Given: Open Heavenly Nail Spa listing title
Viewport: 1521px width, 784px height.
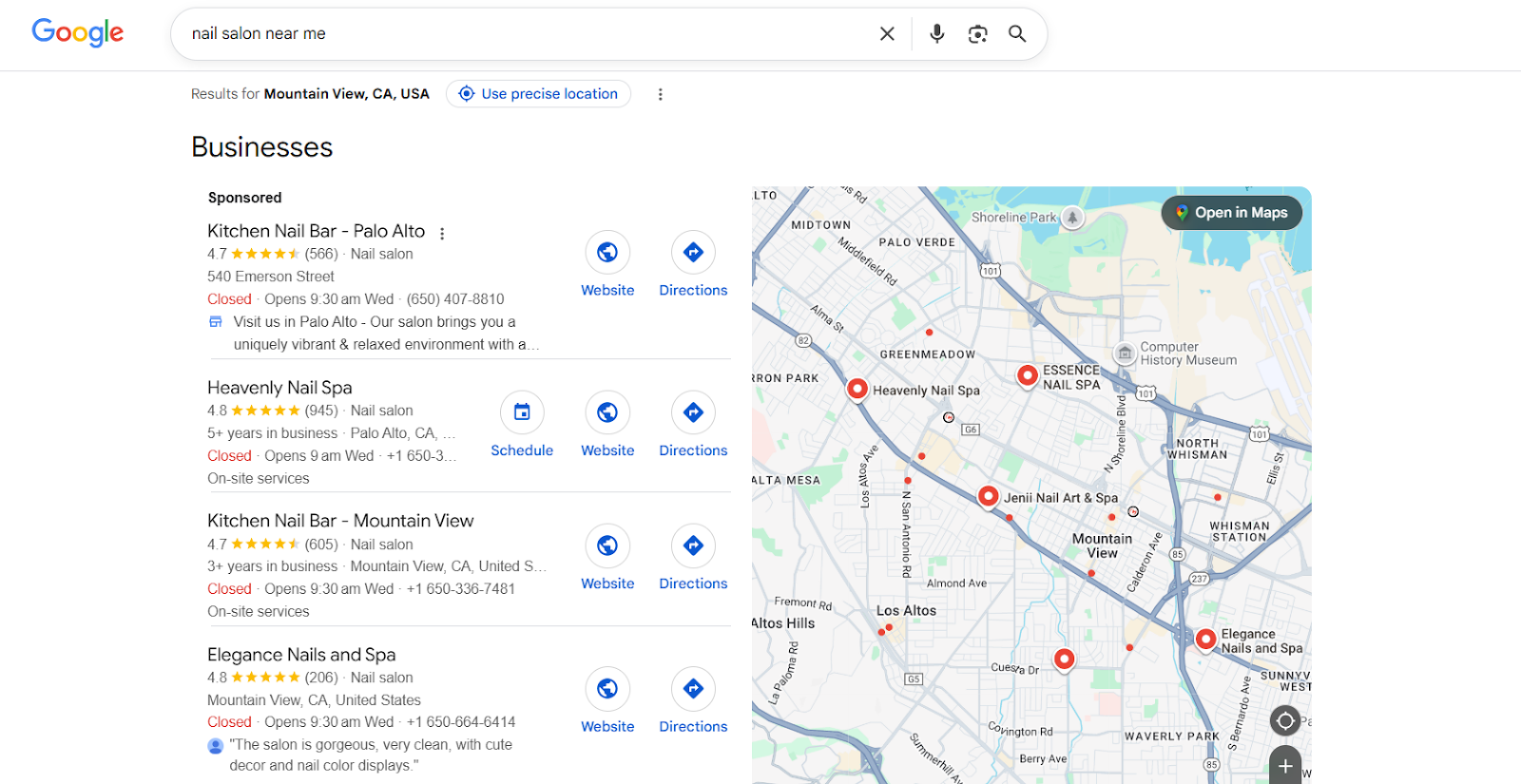Looking at the screenshot, I should coord(279,388).
